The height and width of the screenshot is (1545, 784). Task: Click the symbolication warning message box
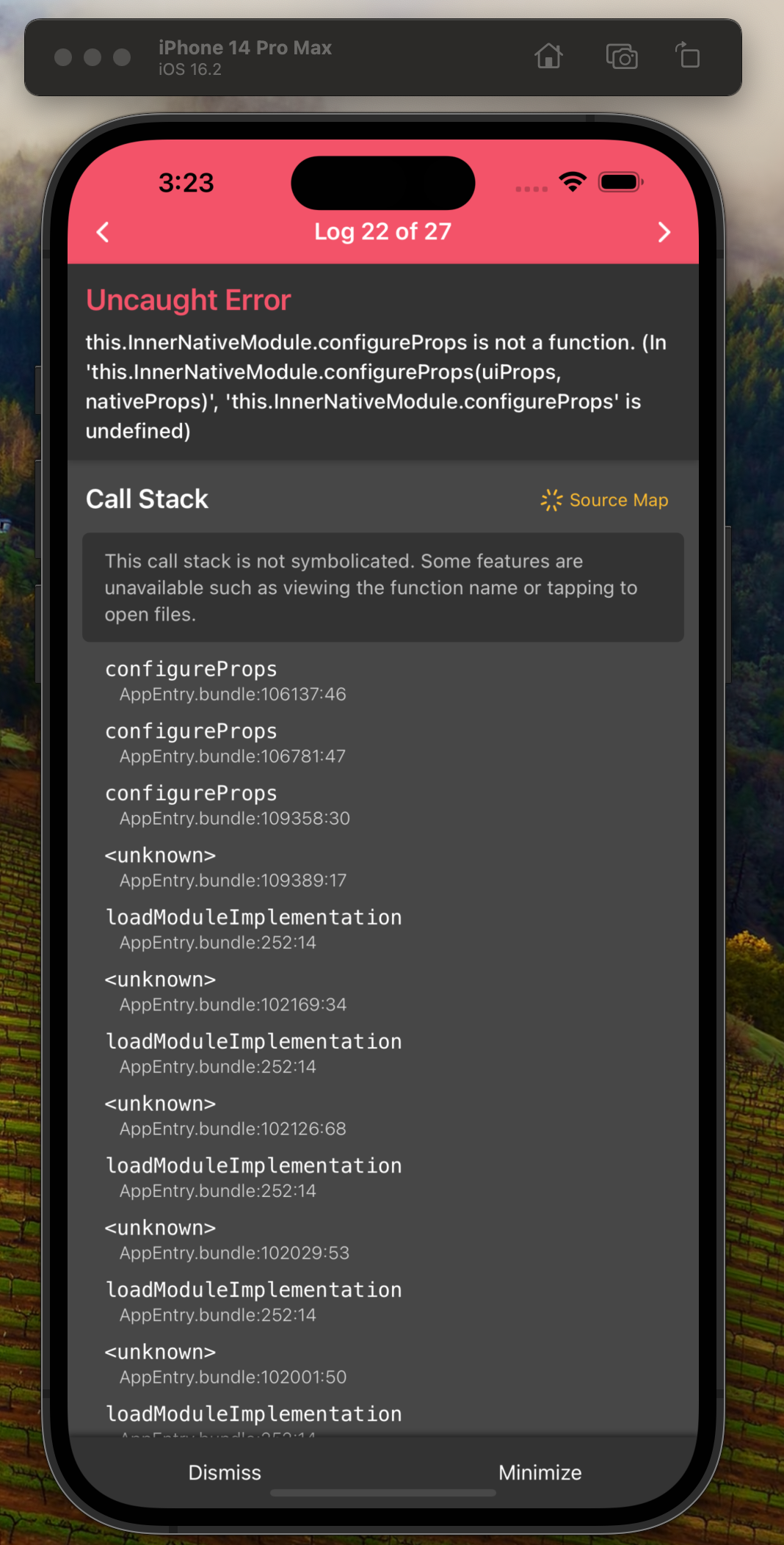click(x=382, y=587)
